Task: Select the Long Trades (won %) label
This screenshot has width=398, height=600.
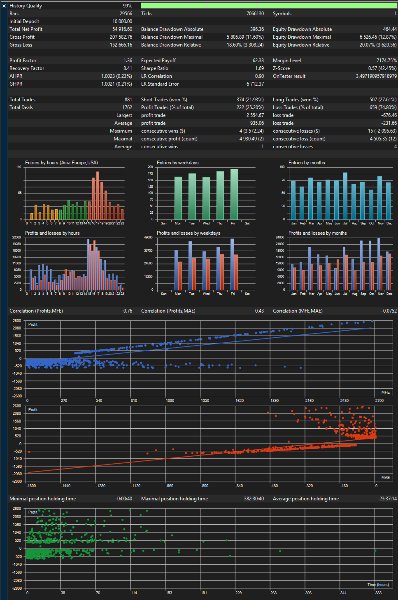Action: click(295, 99)
